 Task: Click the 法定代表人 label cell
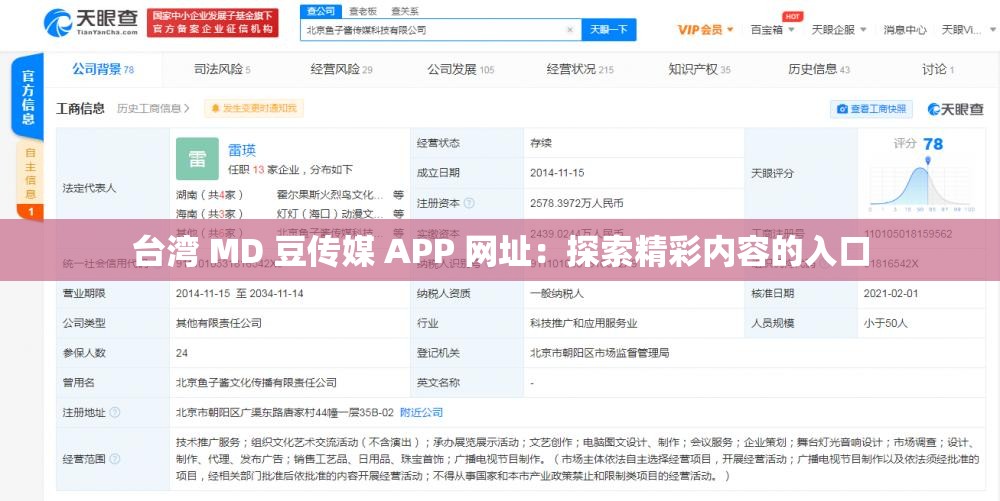(113, 188)
